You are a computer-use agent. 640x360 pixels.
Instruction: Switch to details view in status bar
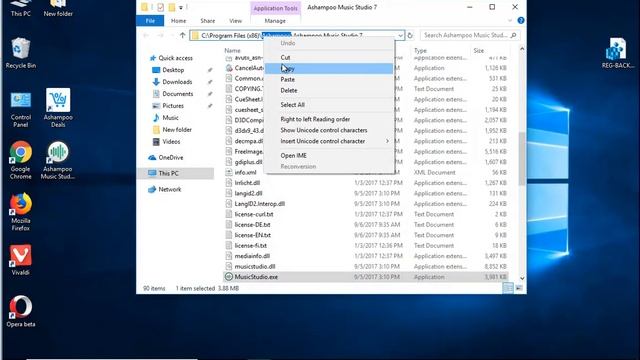508,288
